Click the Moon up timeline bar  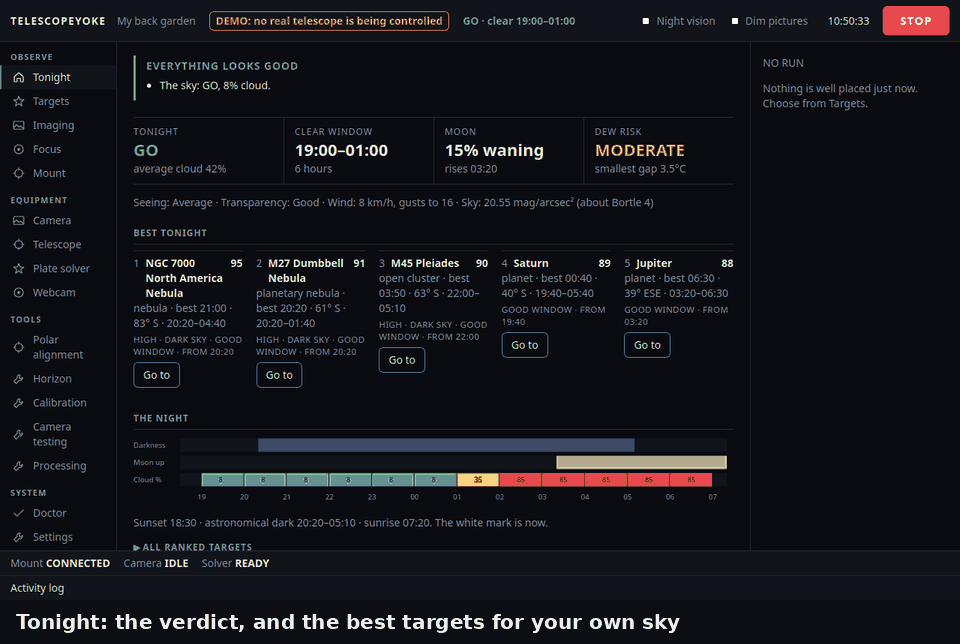[642, 462]
